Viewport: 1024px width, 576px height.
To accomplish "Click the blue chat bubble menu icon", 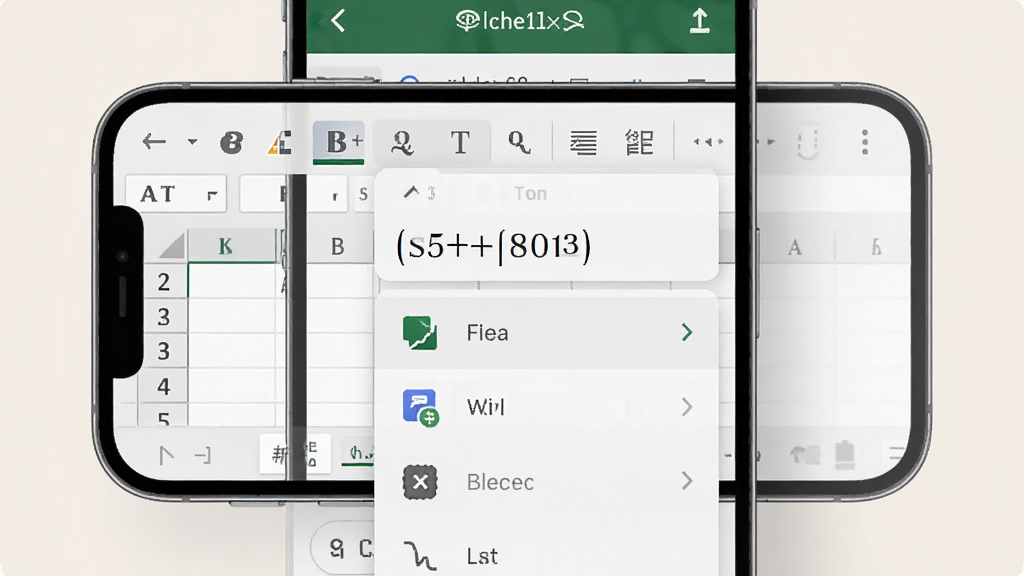I will click(421, 407).
